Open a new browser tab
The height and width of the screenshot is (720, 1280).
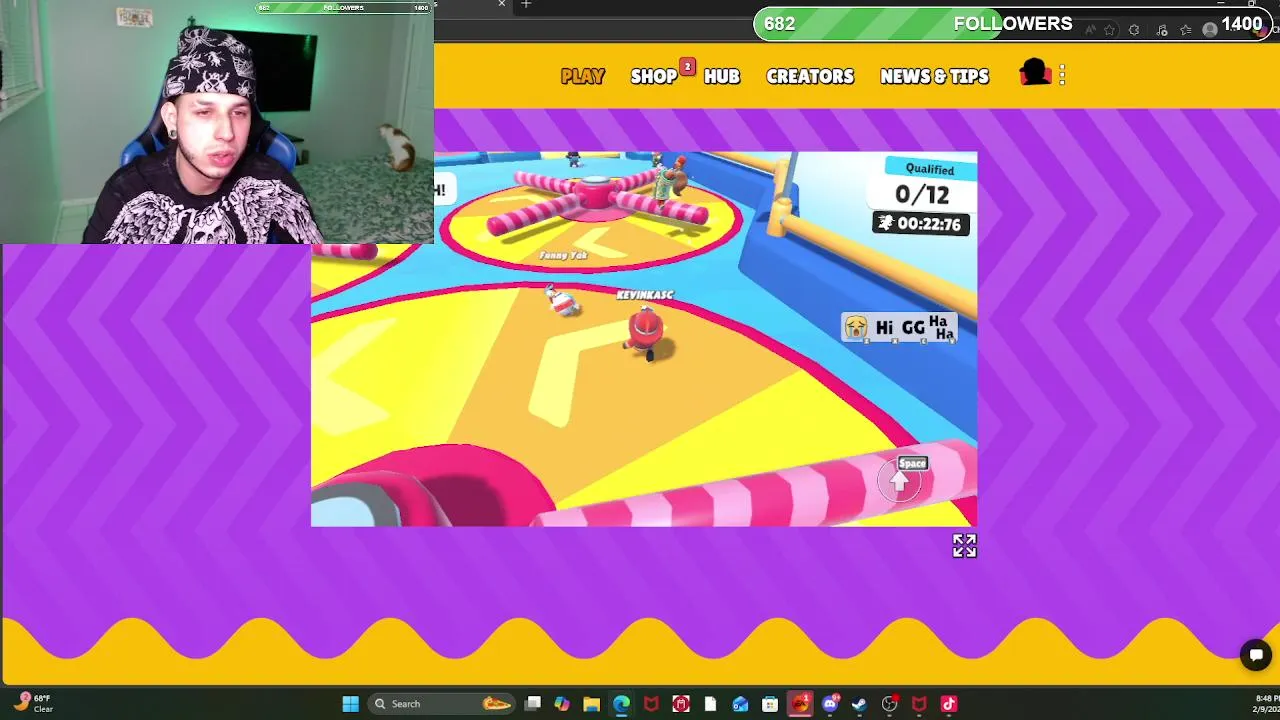click(x=526, y=4)
